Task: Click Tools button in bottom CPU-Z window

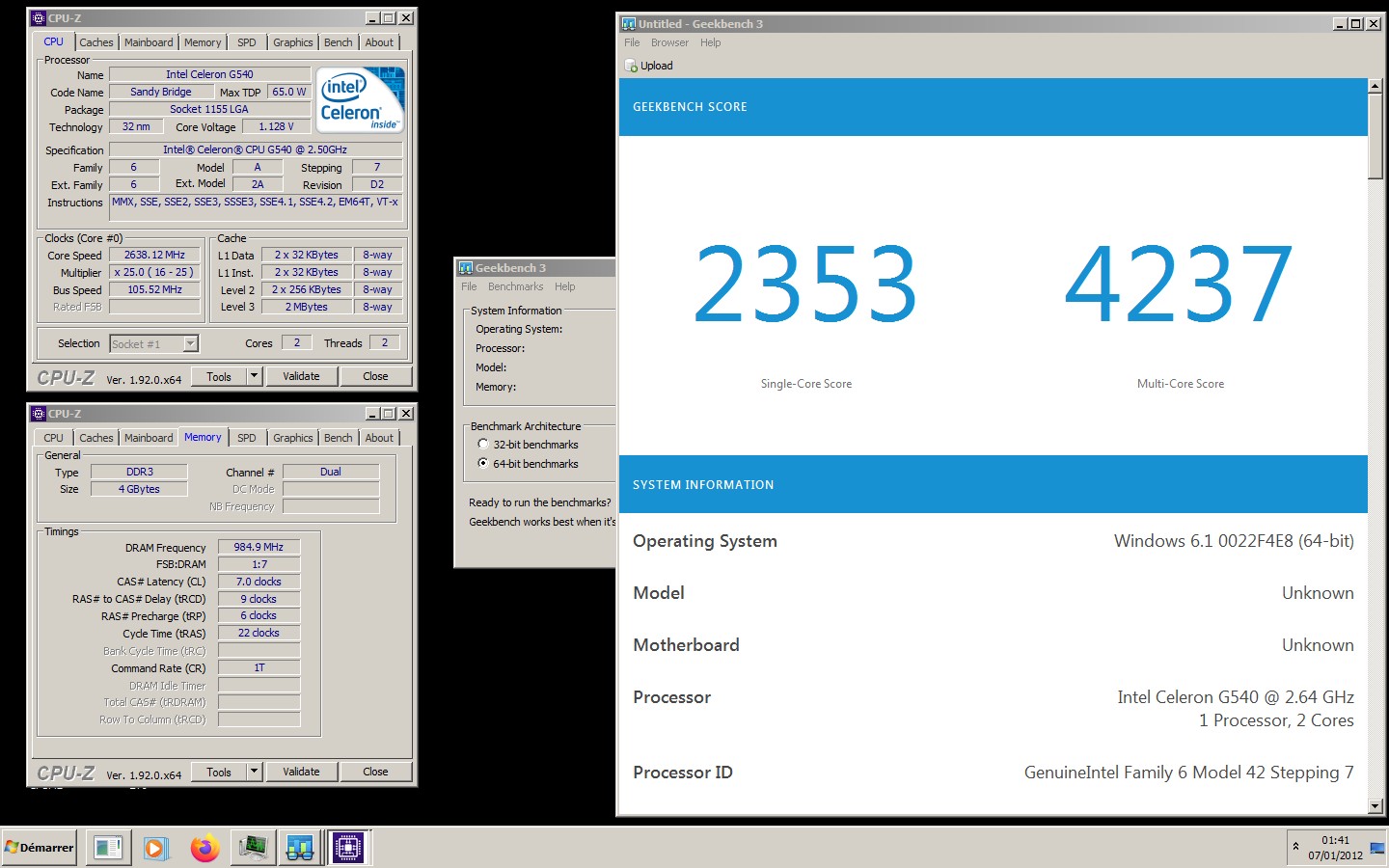Action: coord(219,772)
